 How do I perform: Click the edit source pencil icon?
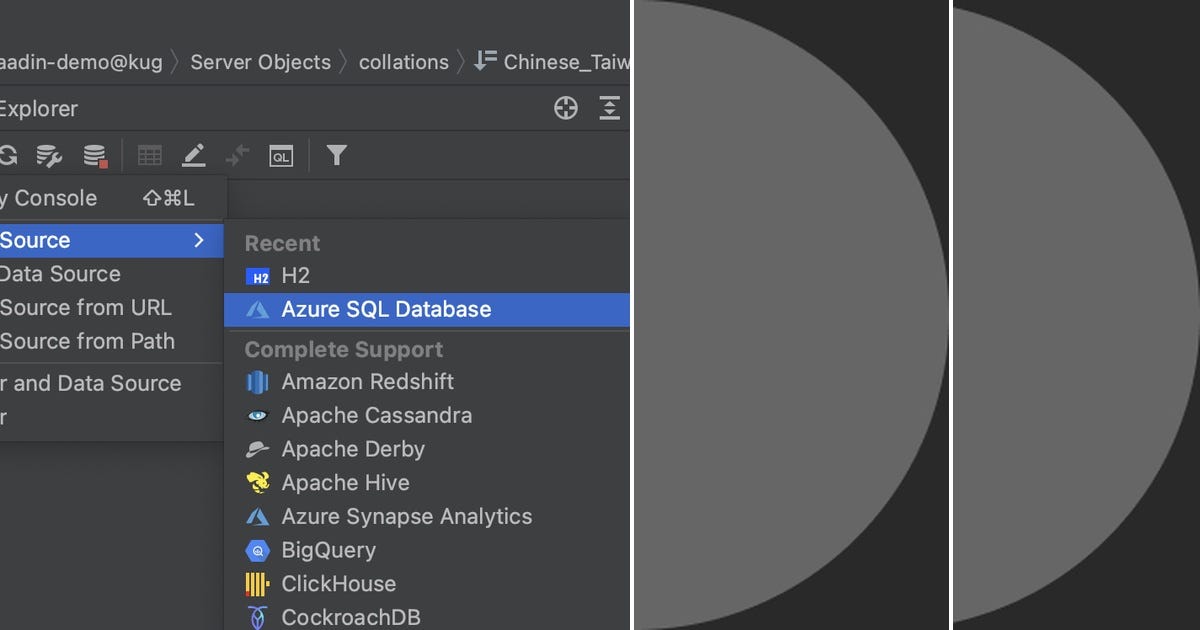point(193,156)
